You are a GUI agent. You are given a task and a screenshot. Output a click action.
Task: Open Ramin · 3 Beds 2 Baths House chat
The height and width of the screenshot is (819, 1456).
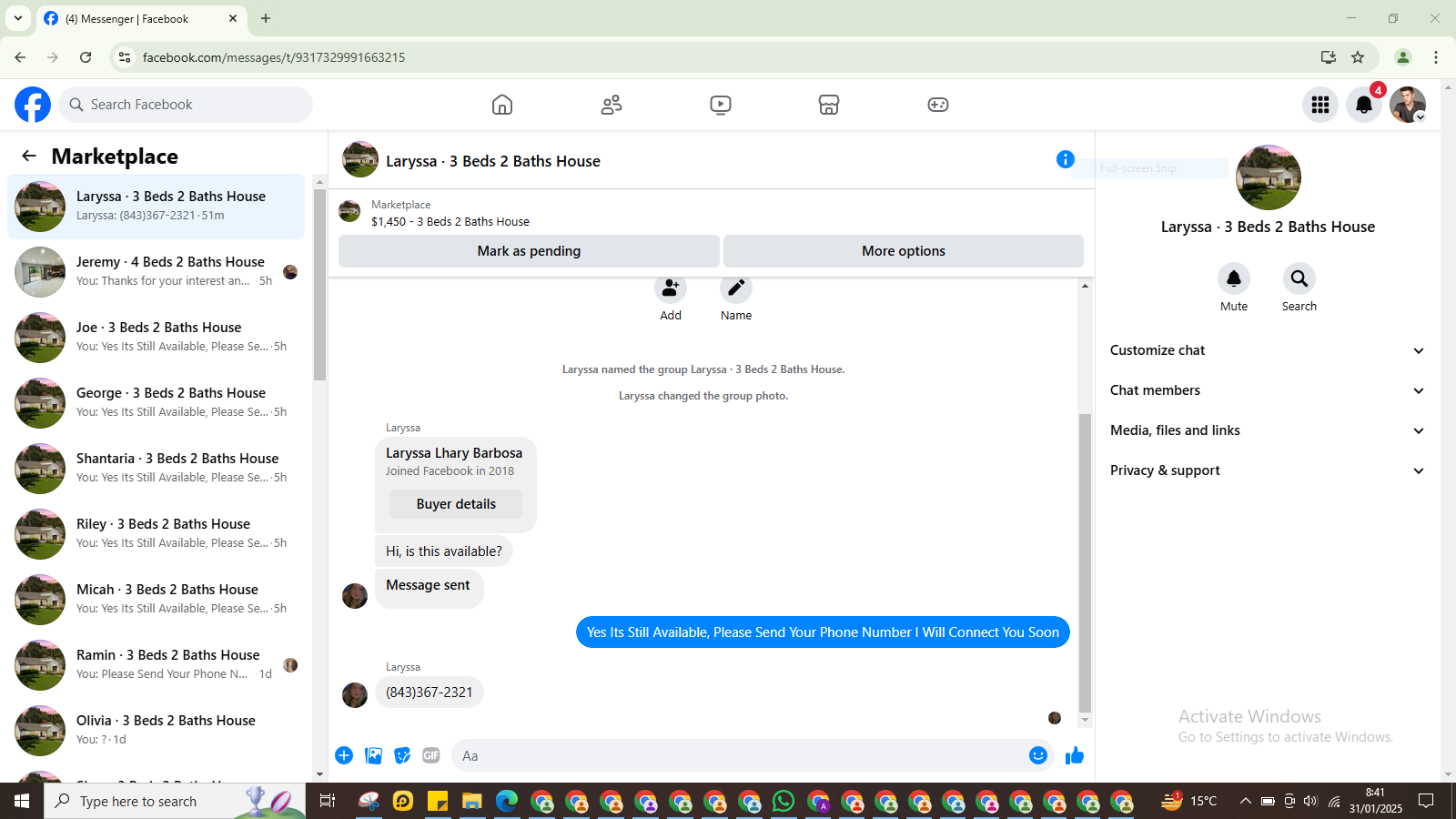(x=157, y=665)
